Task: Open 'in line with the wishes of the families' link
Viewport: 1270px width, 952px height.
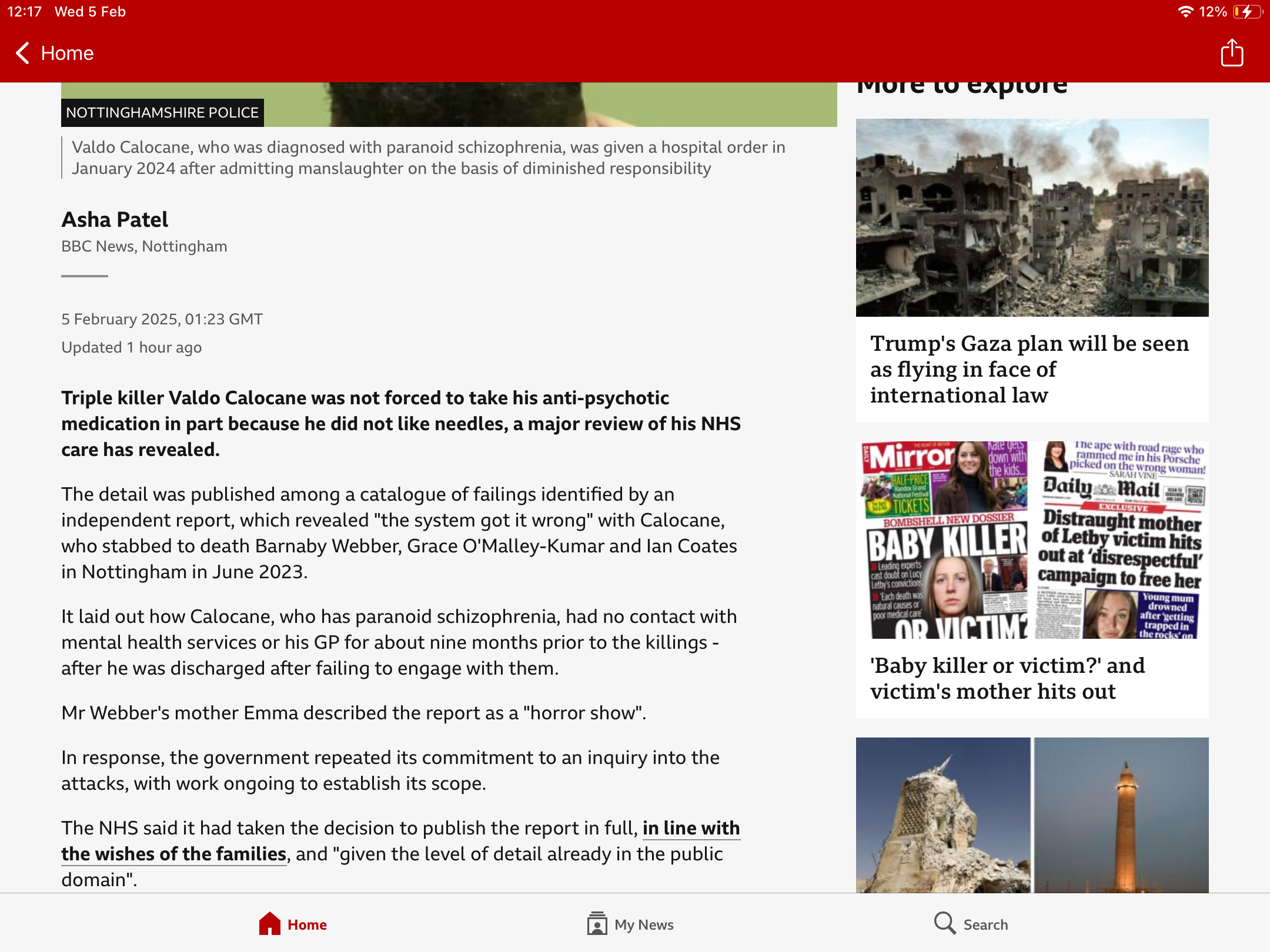Action: tap(400, 841)
